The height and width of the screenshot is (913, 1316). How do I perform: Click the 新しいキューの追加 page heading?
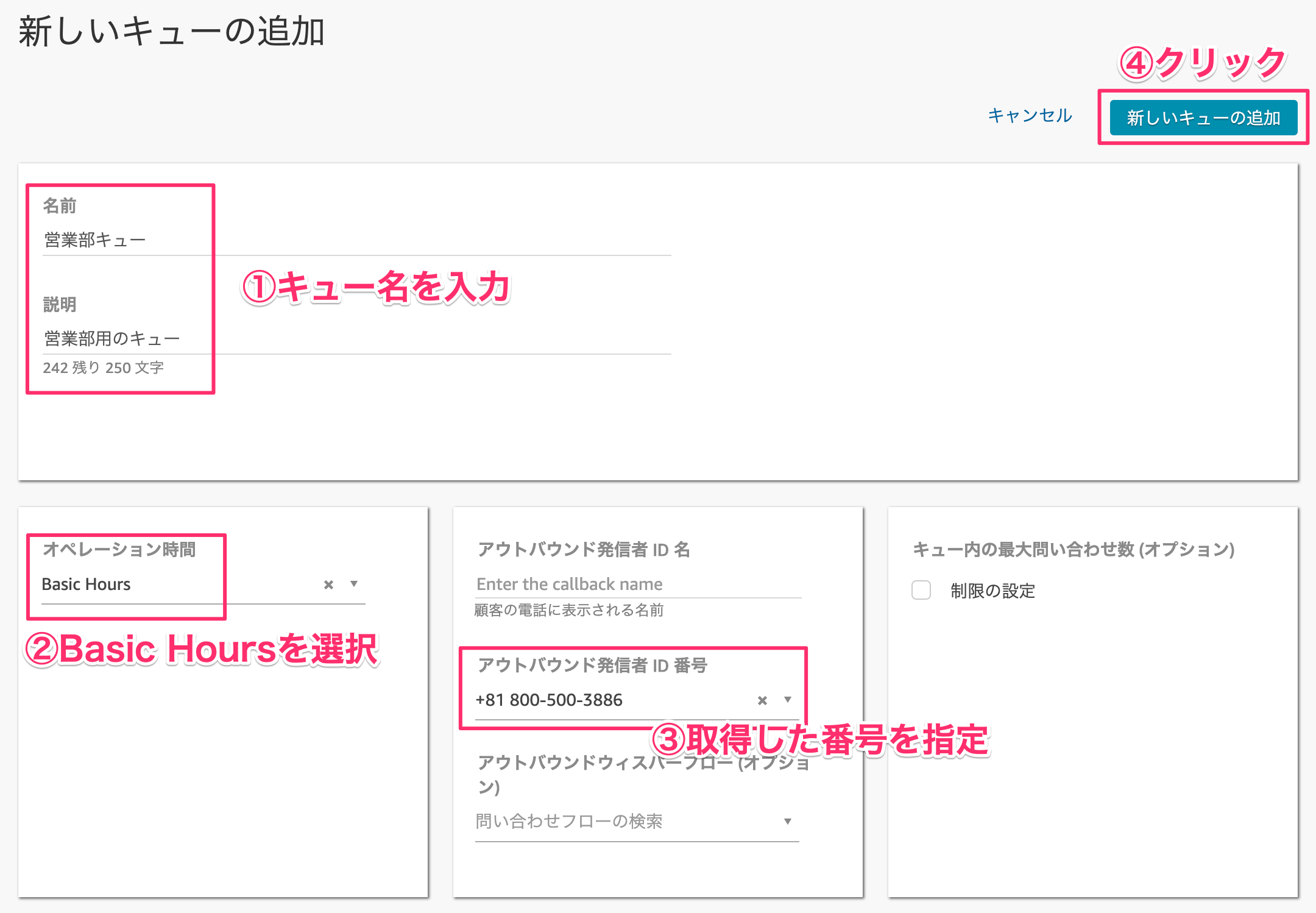pyautogui.click(x=171, y=32)
